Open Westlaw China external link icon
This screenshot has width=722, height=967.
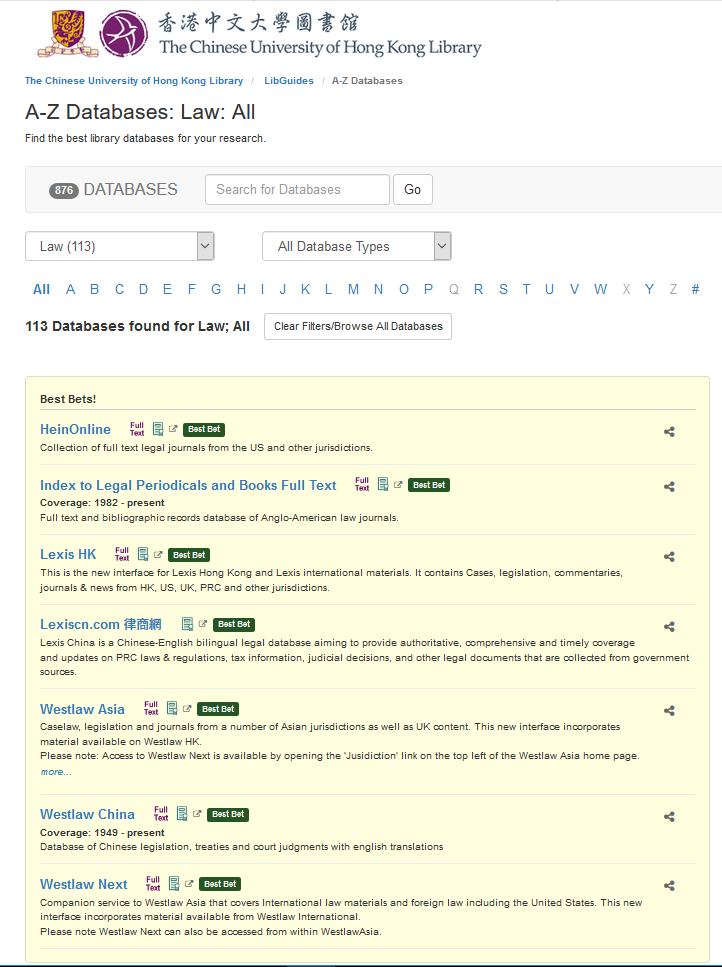click(x=197, y=813)
